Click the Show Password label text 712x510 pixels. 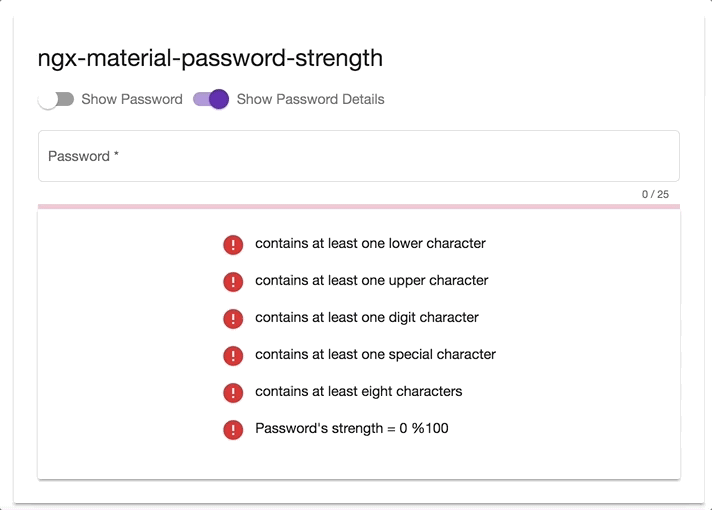click(x=132, y=99)
